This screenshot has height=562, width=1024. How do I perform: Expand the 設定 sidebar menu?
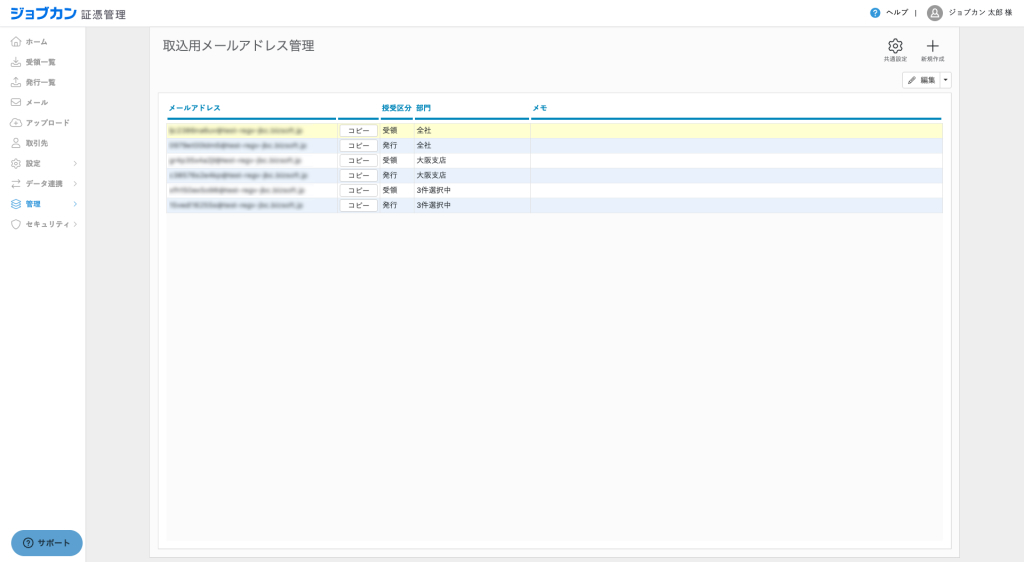click(75, 163)
